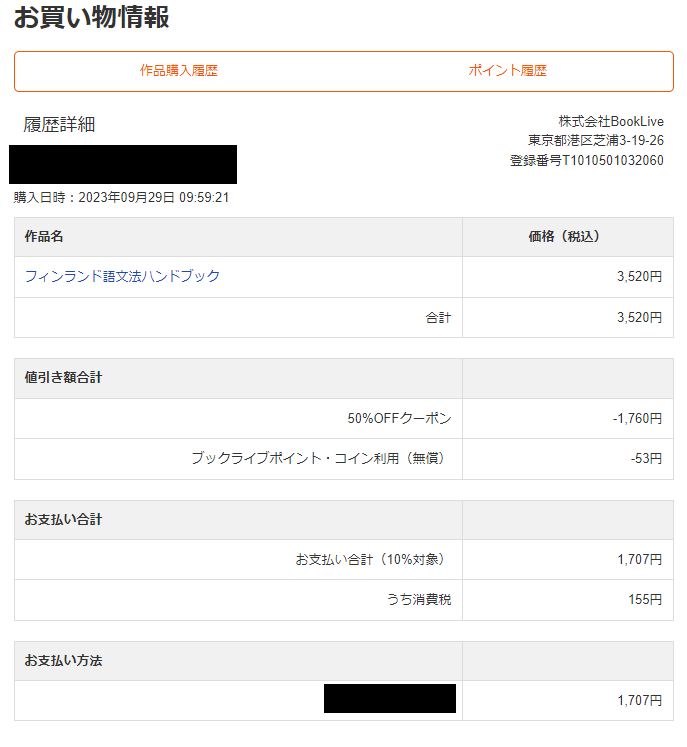
Task: Click the お買い物情報 page heading
Action: click(x=91, y=17)
